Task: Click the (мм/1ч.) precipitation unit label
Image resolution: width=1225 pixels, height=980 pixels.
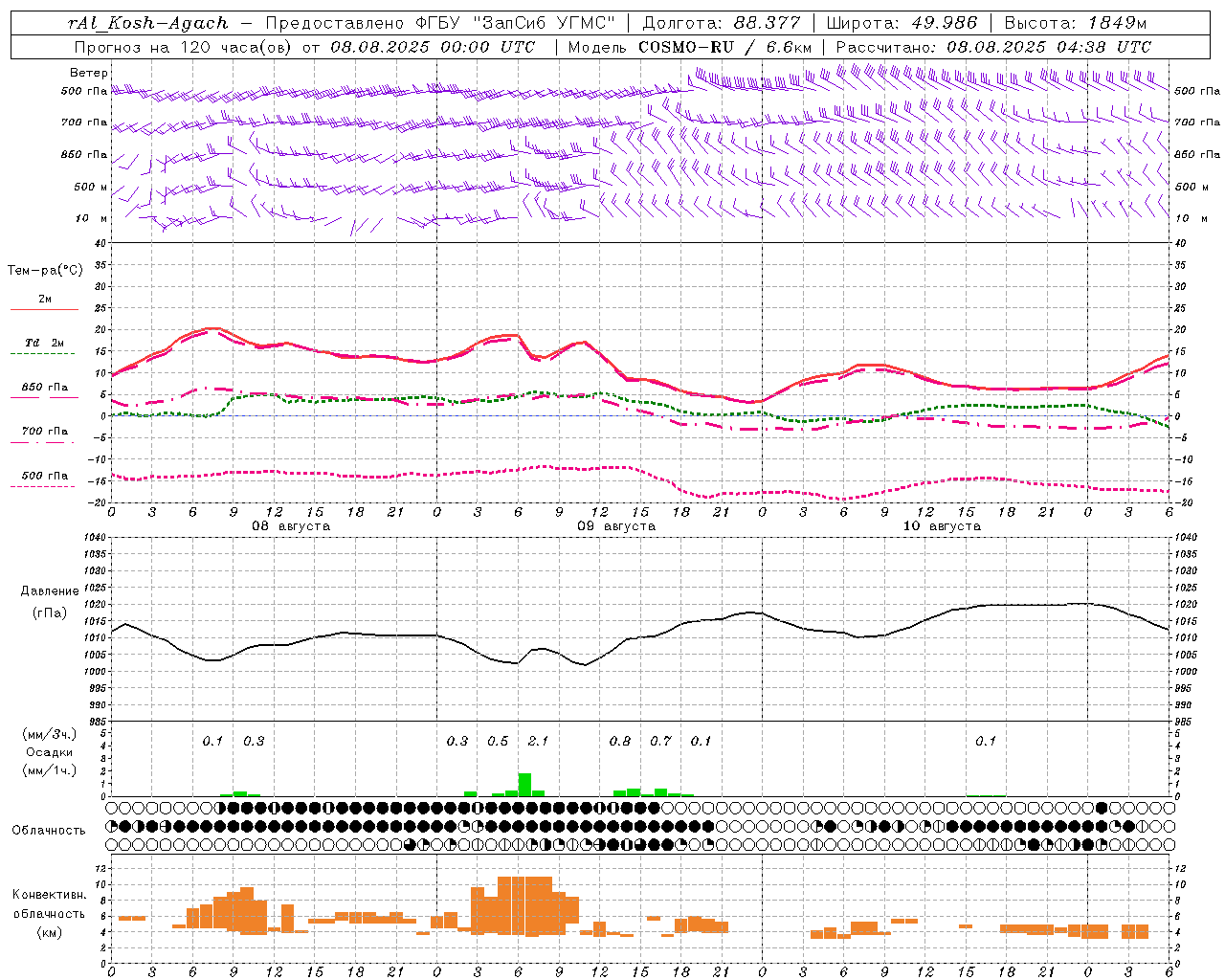Action: pos(50,770)
